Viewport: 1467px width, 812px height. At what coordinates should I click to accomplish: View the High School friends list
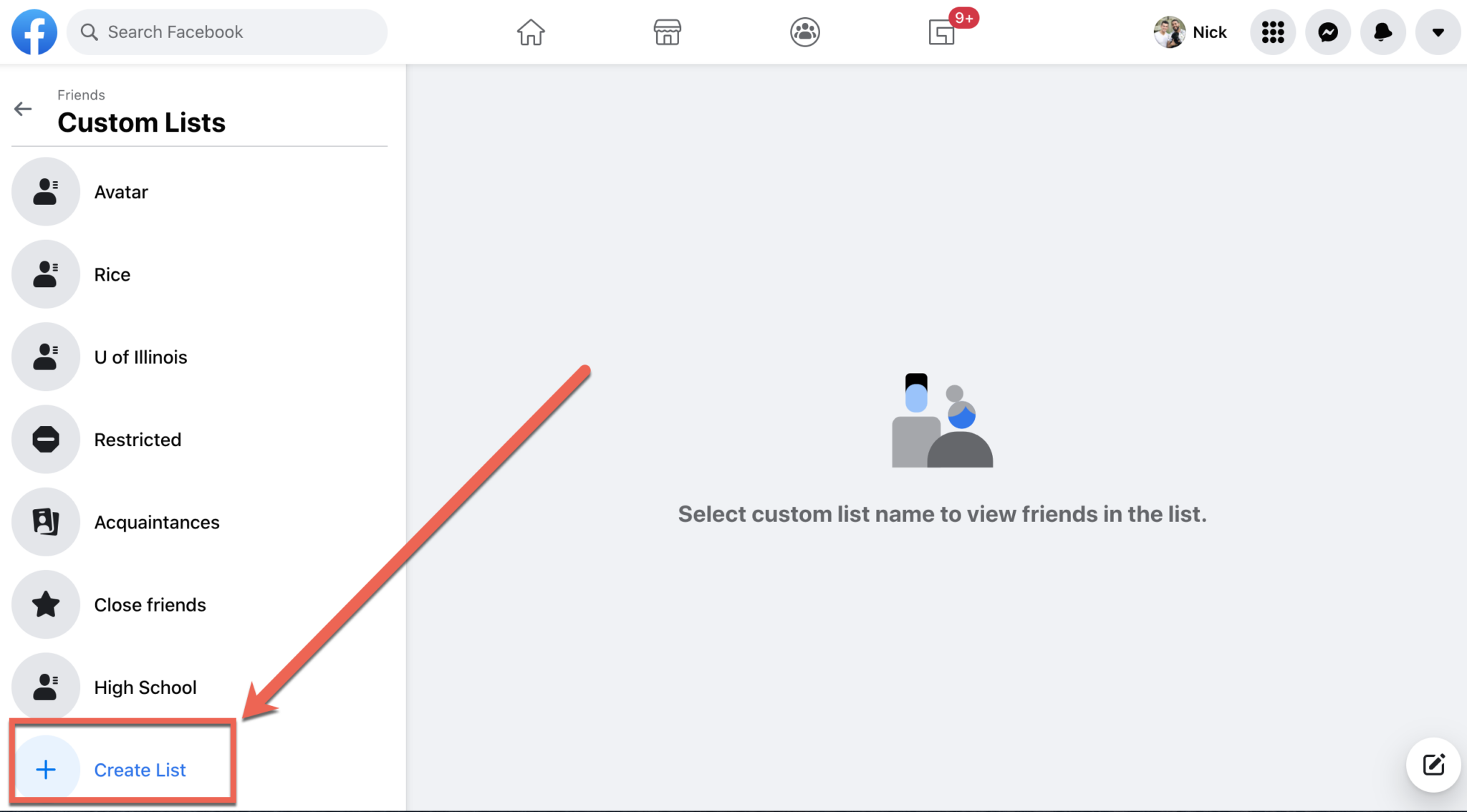(145, 687)
